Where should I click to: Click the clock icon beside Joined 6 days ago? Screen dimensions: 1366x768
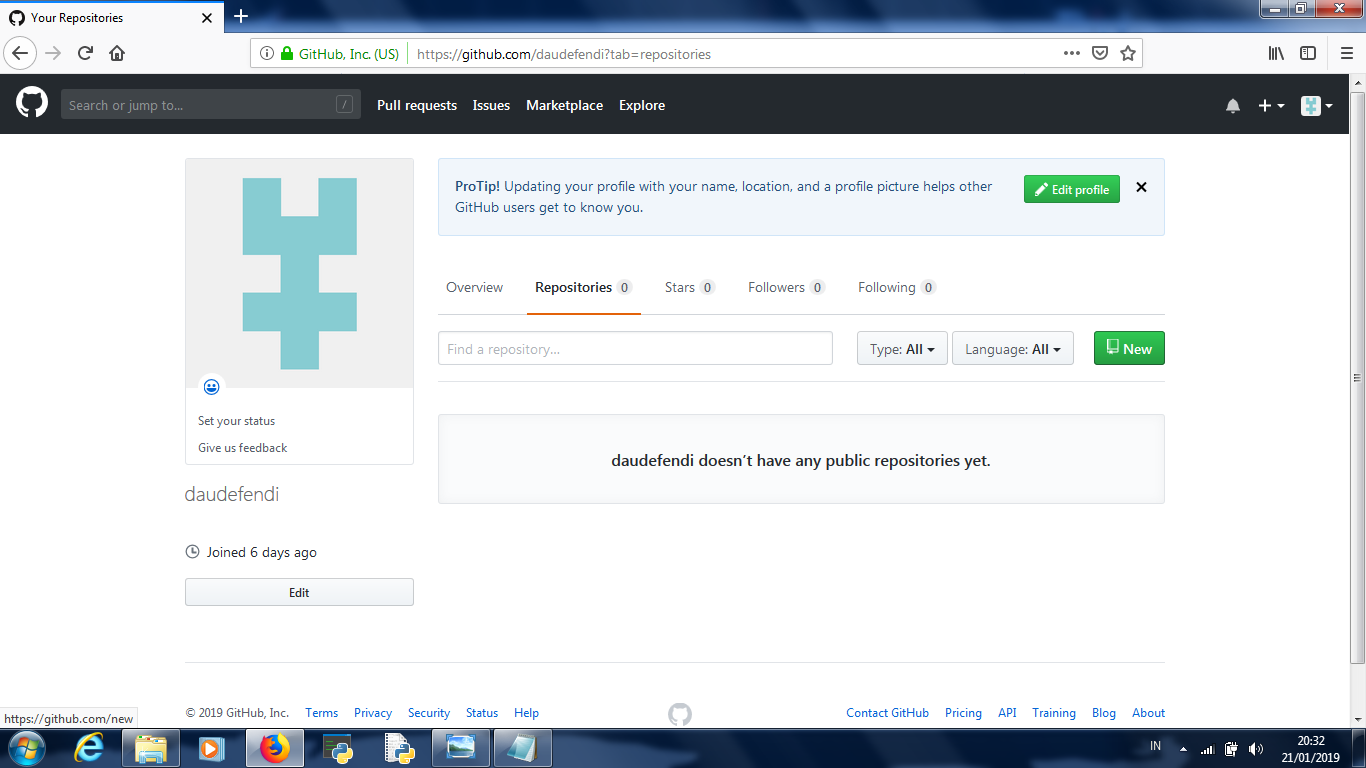[191, 551]
